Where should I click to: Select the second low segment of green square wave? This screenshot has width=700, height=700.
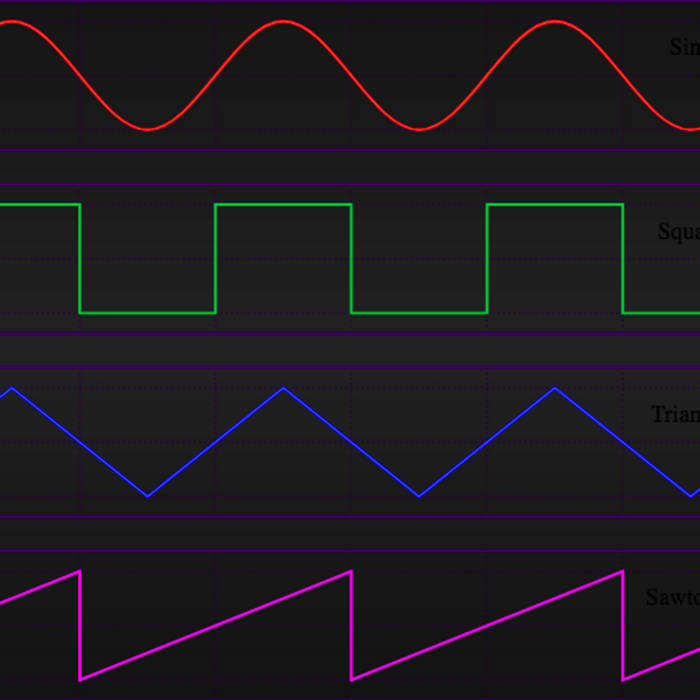(419, 313)
